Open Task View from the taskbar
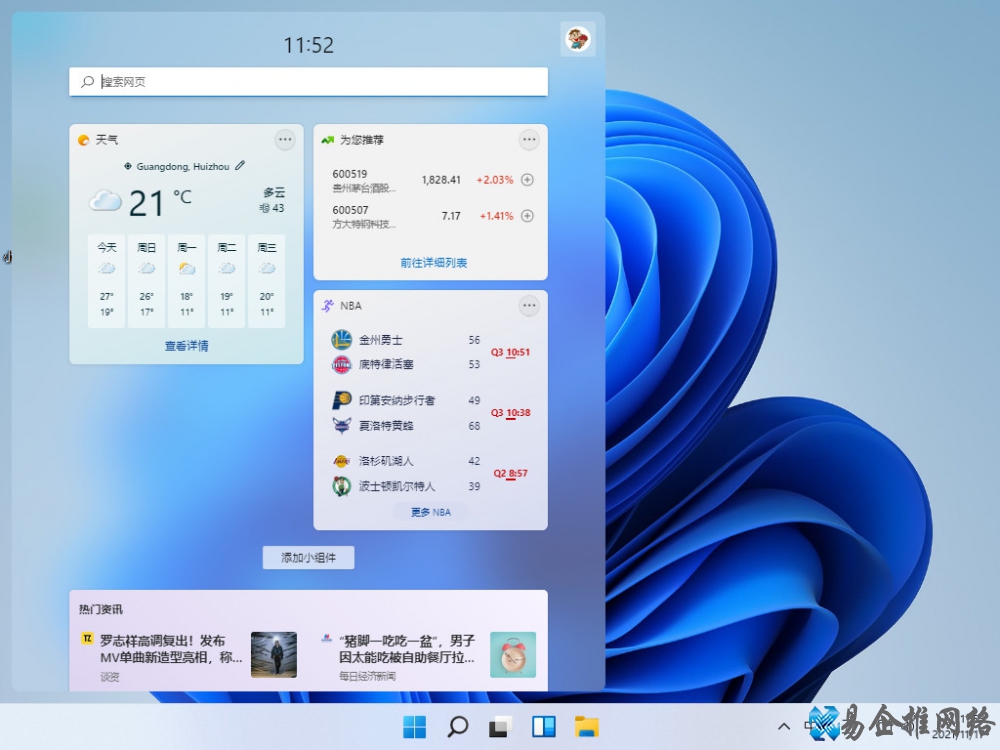 click(498, 726)
